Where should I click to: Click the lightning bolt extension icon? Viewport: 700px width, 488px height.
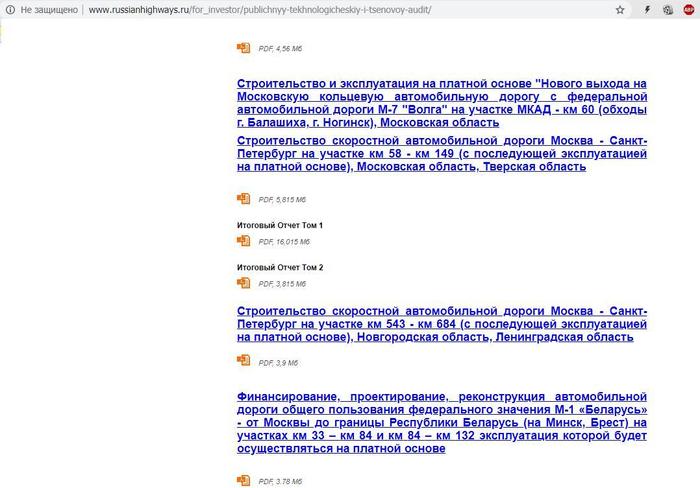pos(647,9)
